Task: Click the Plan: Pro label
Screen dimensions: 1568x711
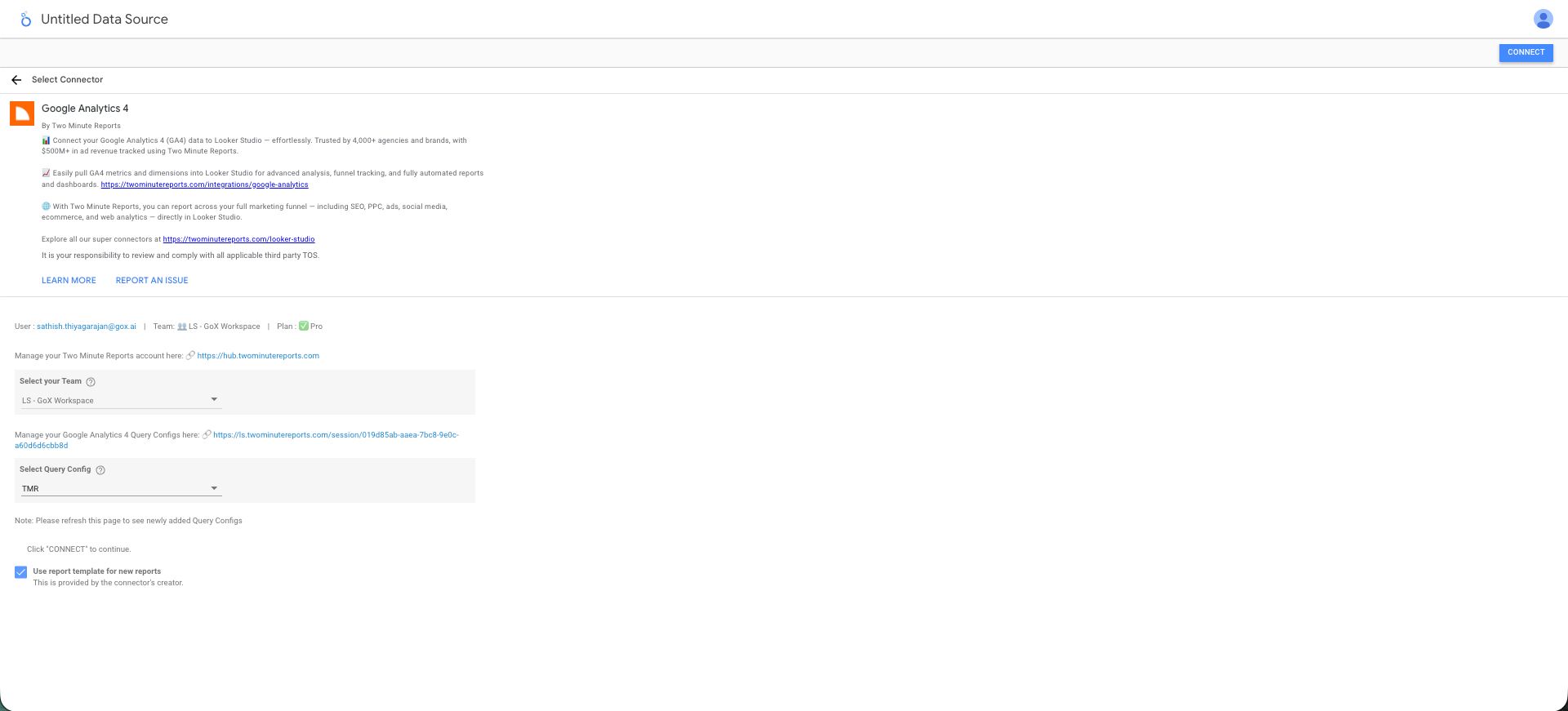Action: tap(300, 327)
